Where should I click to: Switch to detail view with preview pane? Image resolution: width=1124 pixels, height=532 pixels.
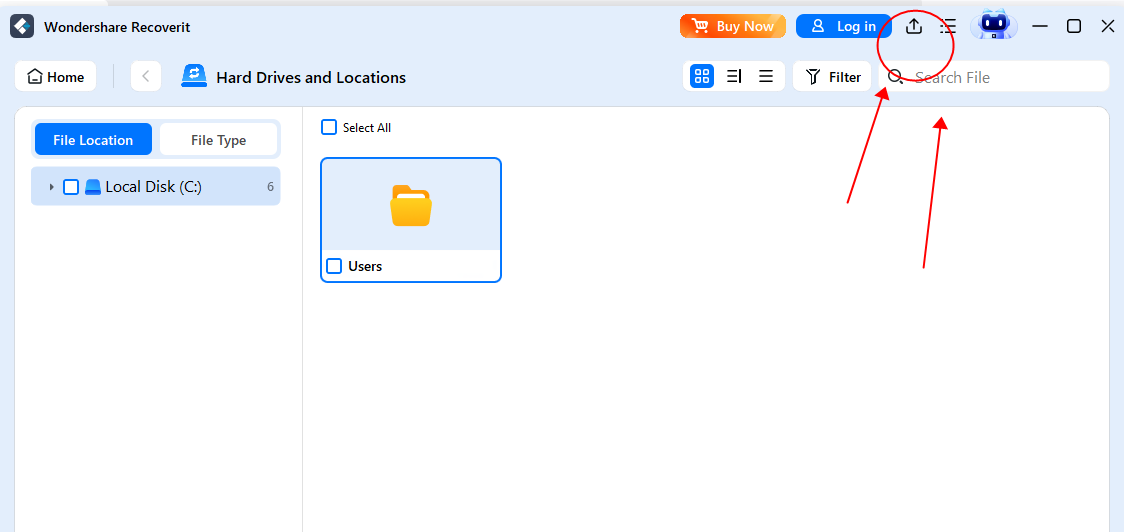click(x=734, y=77)
